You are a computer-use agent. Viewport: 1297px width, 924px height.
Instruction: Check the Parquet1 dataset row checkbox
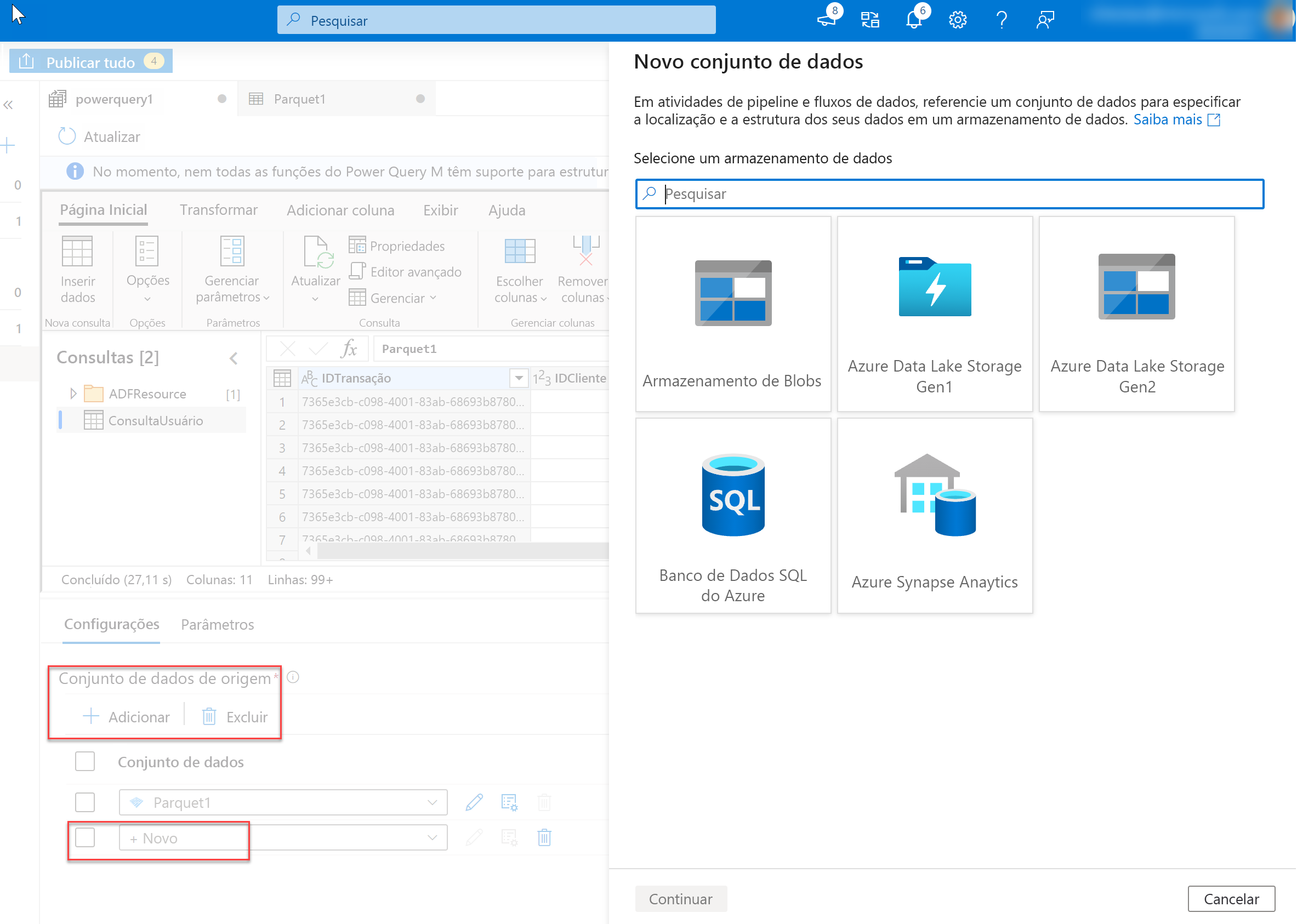(85, 802)
